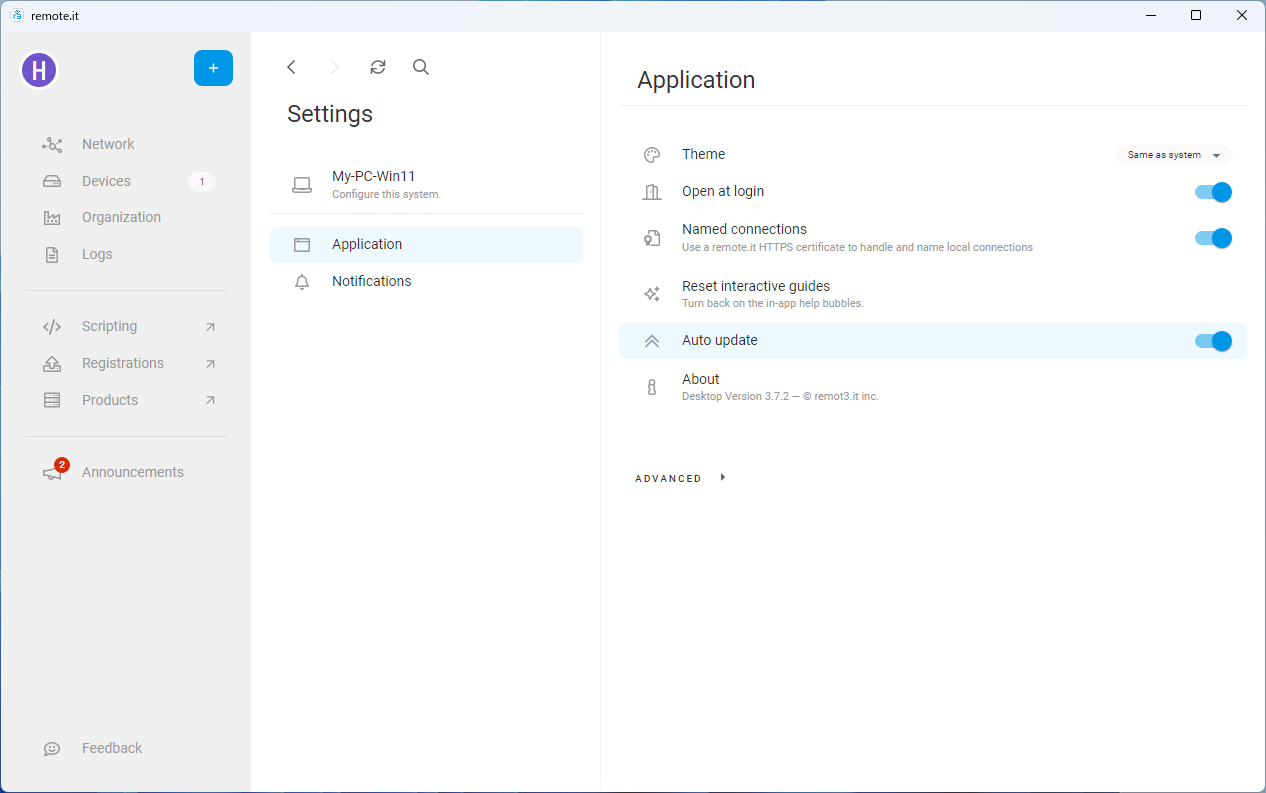Click the bell icon beside Notifications
Viewport: 1266px width, 793px height.
(x=302, y=282)
